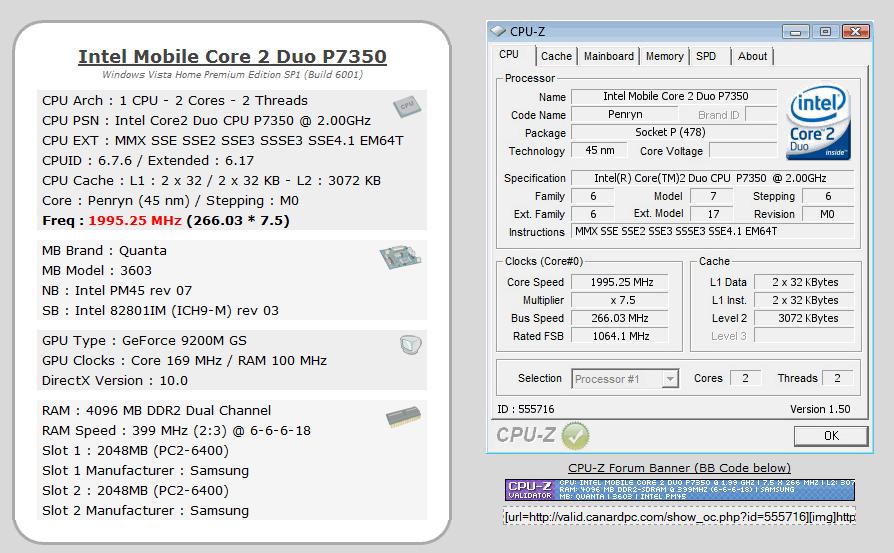Image resolution: width=894 pixels, height=553 pixels.
Task: Click the CPU chip icon
Action: tap(407, 107)
